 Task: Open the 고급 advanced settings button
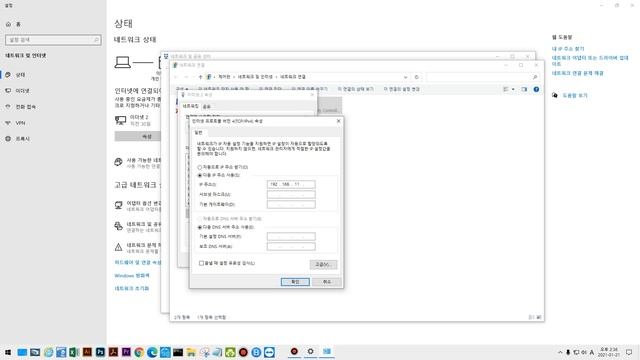tap(323, 264)
